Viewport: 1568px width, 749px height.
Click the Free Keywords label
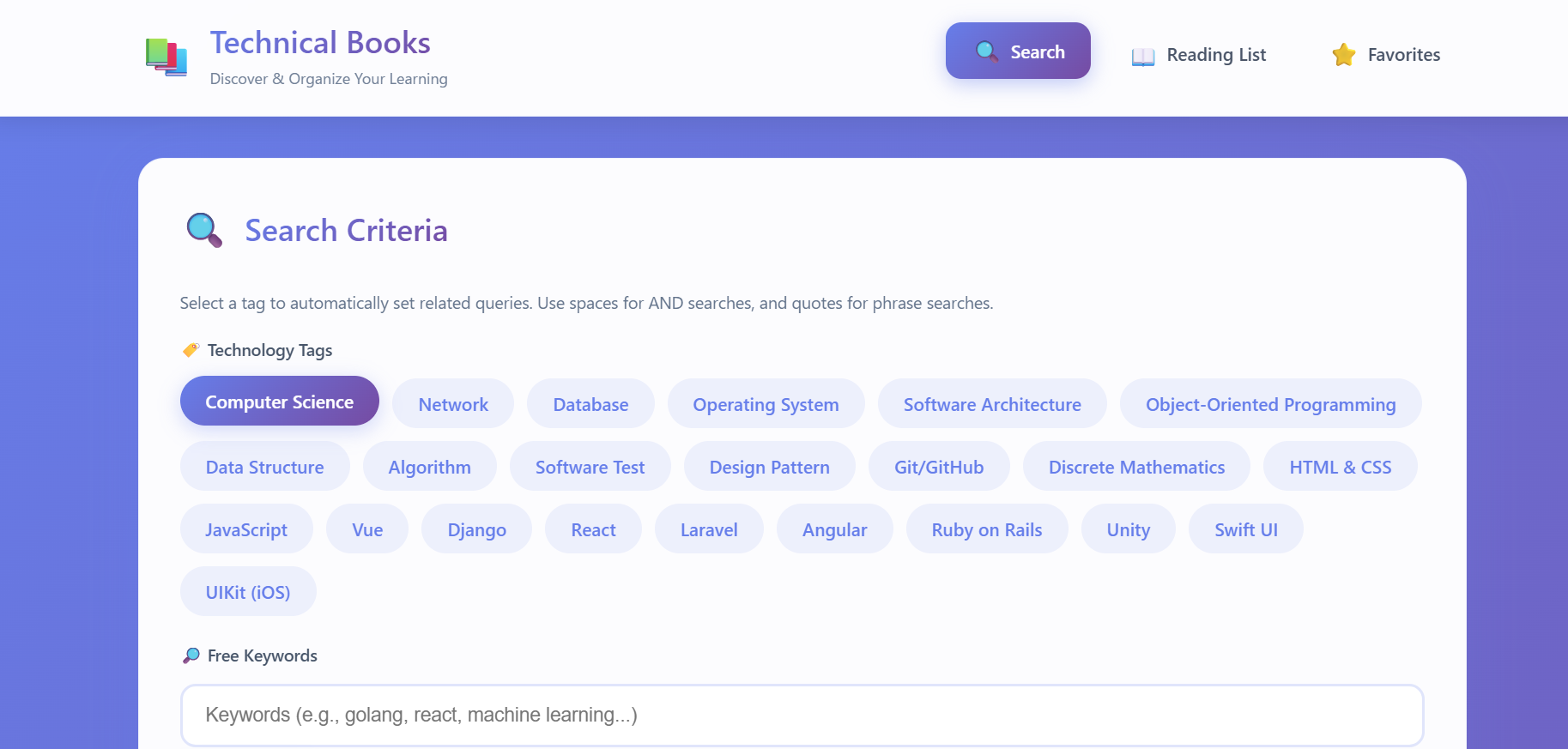point(262,655)
